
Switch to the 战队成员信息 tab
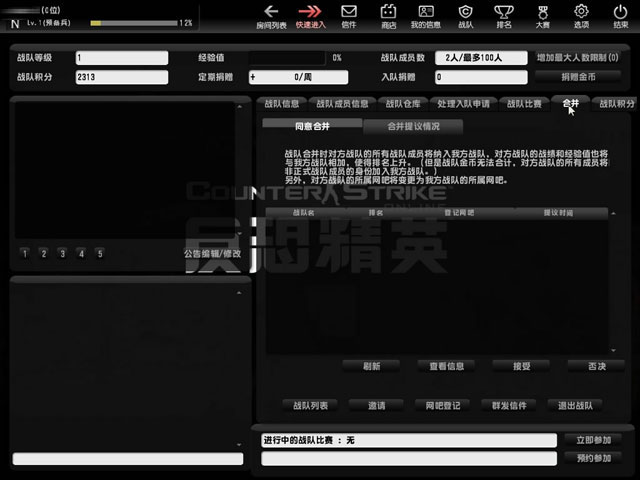341,103
